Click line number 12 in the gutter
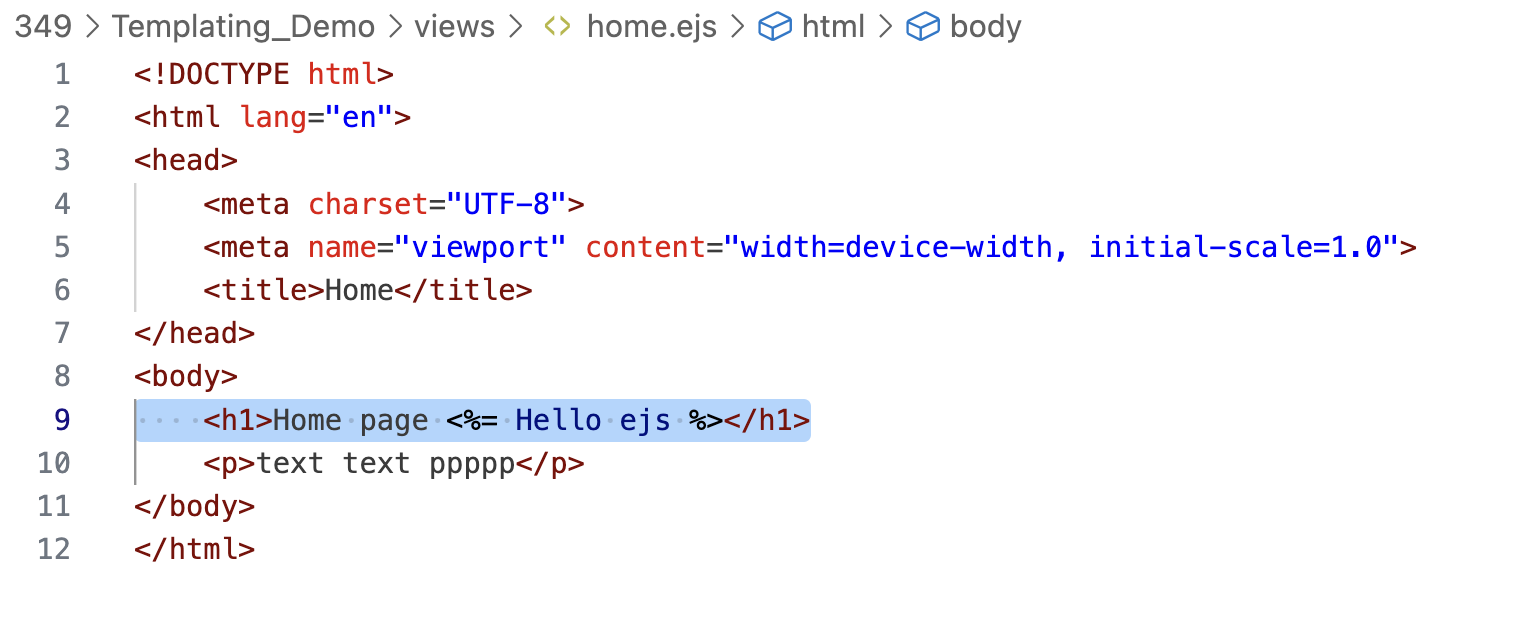 54,549
